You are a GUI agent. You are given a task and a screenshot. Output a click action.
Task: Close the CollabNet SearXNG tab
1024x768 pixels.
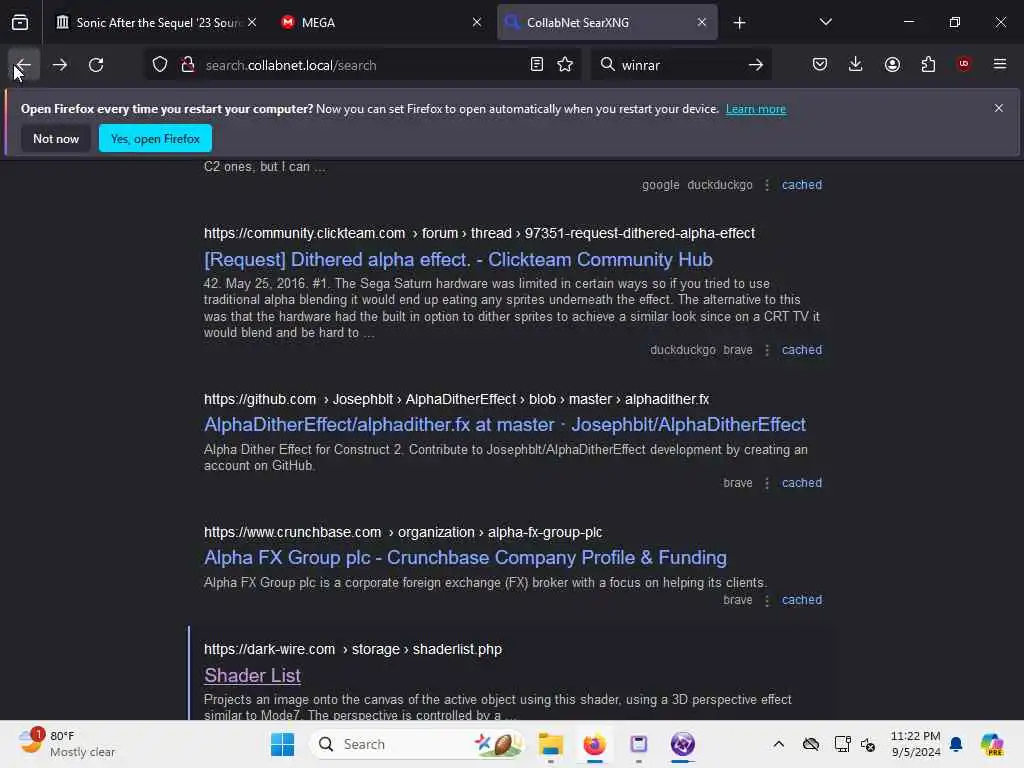pos(702,22)
